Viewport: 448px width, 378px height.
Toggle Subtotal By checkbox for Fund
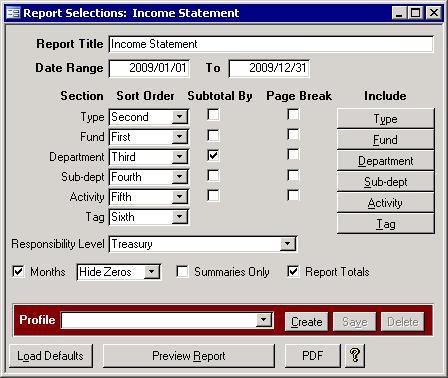(213, 135)
